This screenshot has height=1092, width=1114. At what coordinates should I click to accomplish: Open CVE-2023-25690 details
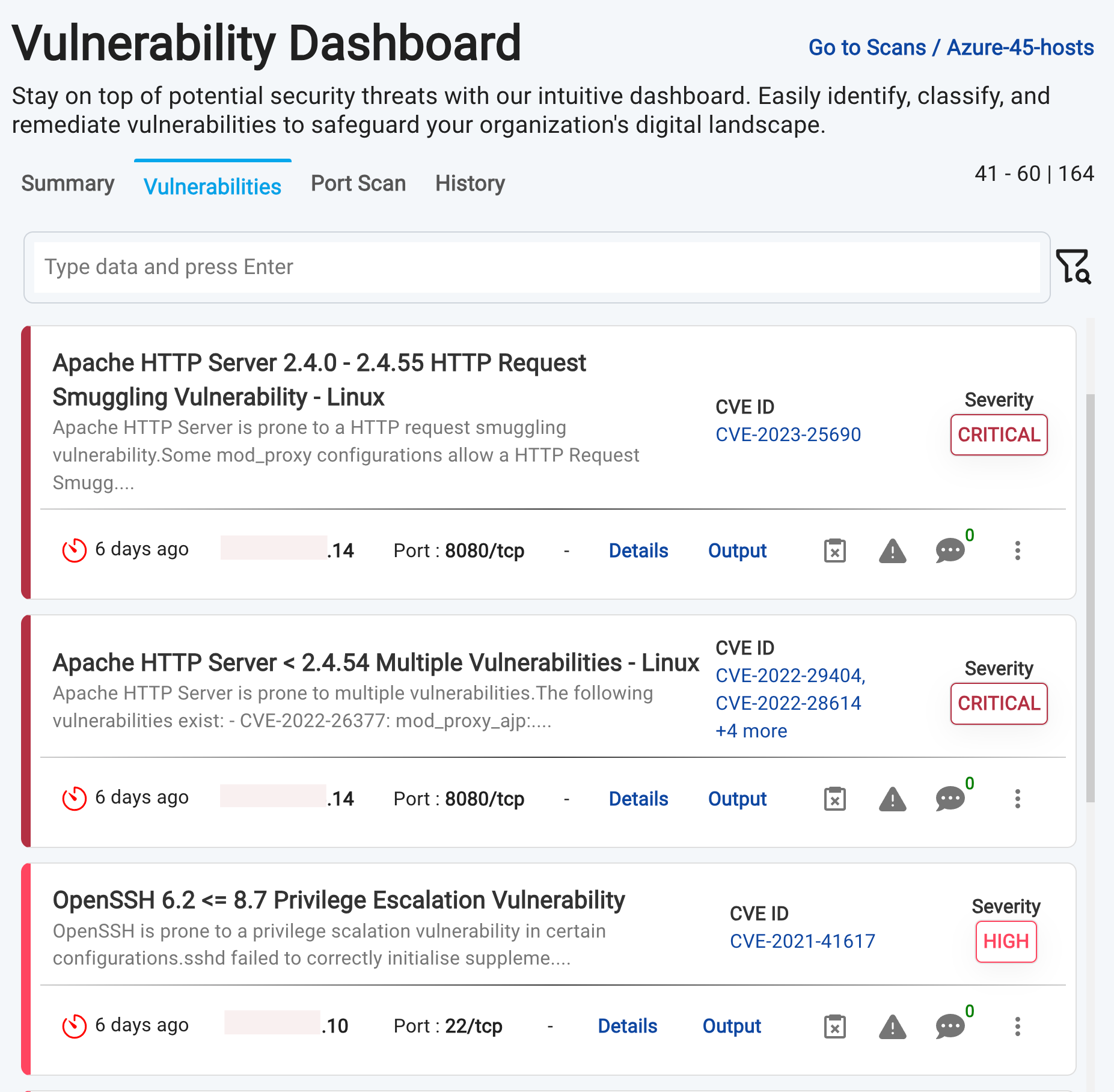click(788, 434)
